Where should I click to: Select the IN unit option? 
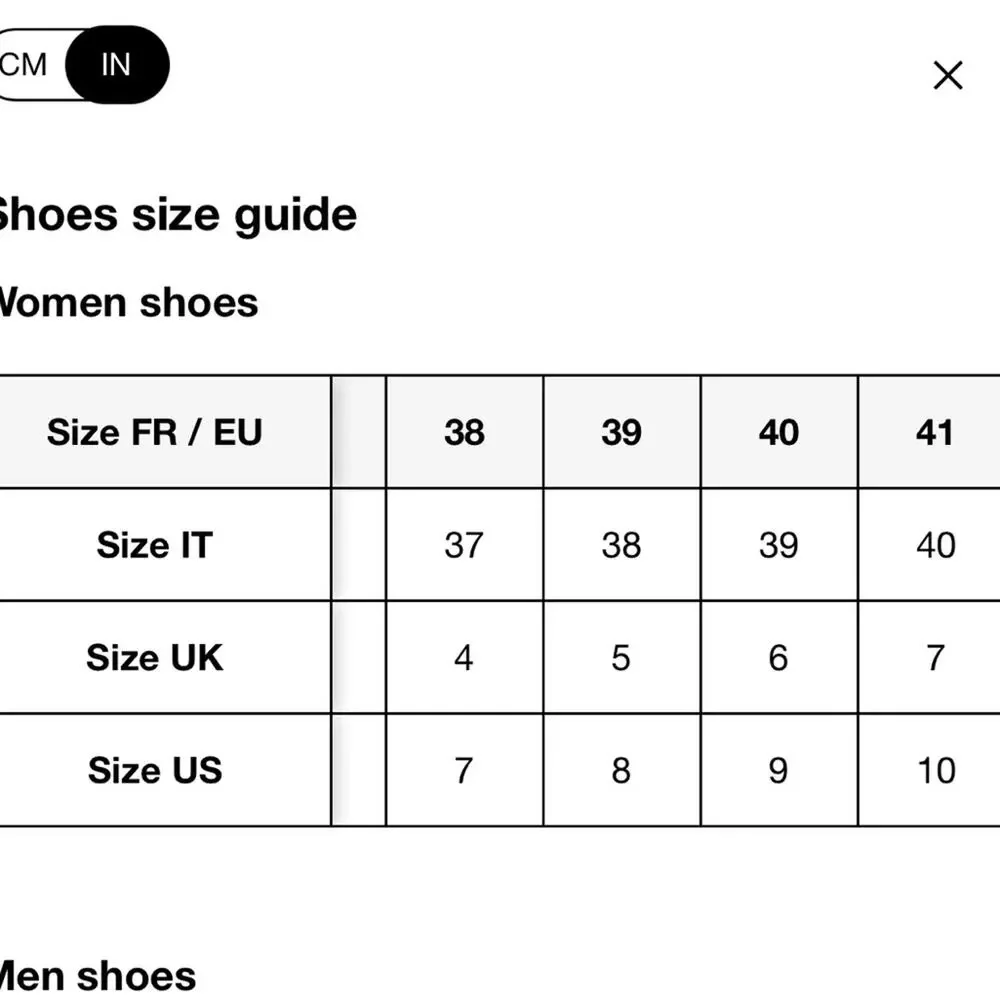117,64
